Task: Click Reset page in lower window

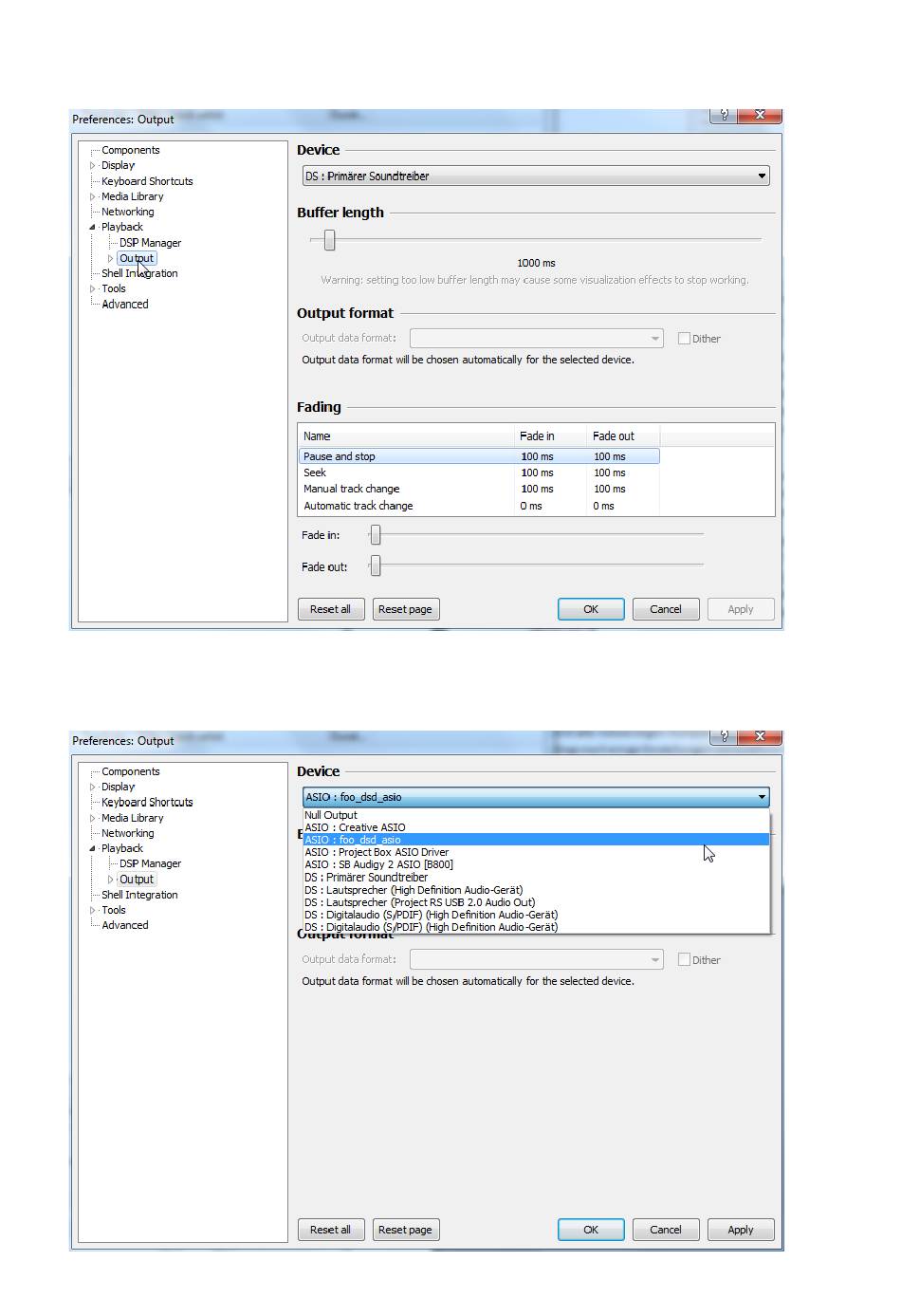Action: coord(405,1230)
